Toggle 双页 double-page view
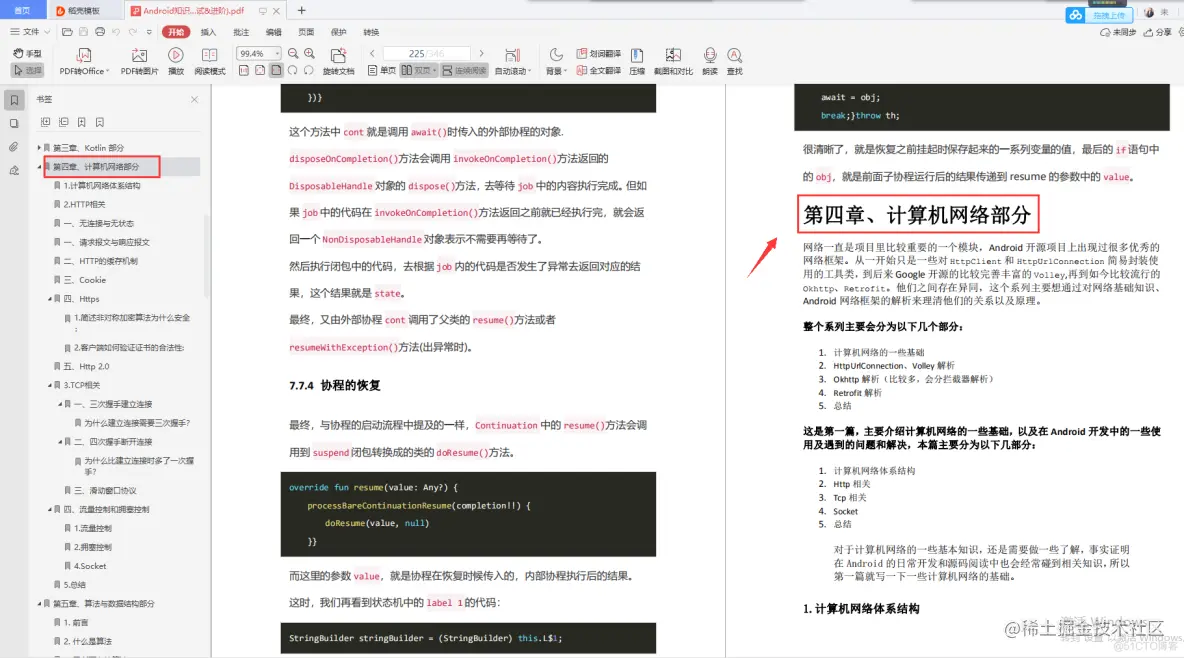The height and width of the screenshot is (658, 1184). (416, 69)
